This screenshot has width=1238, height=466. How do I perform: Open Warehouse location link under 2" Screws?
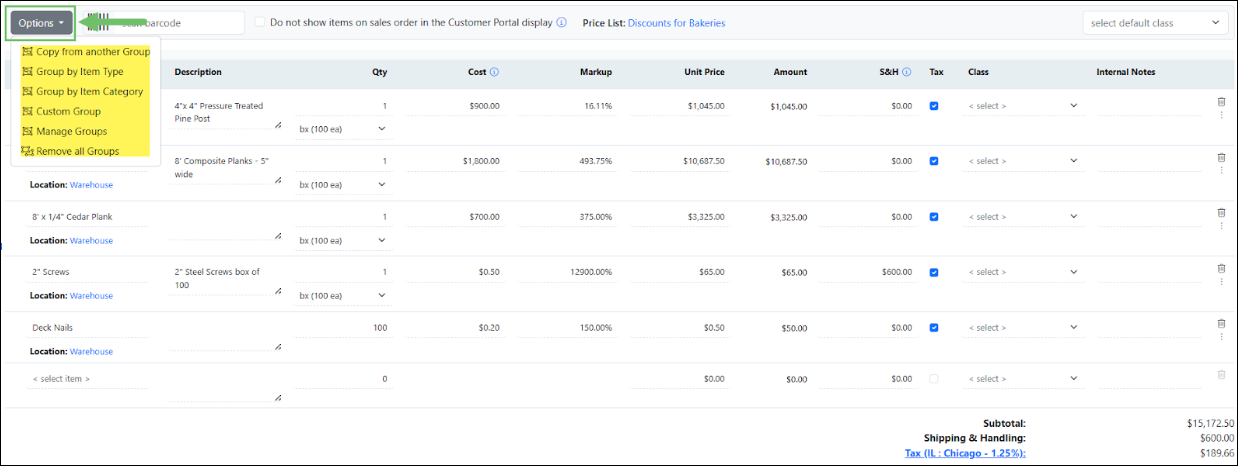[x=91, y=296]
